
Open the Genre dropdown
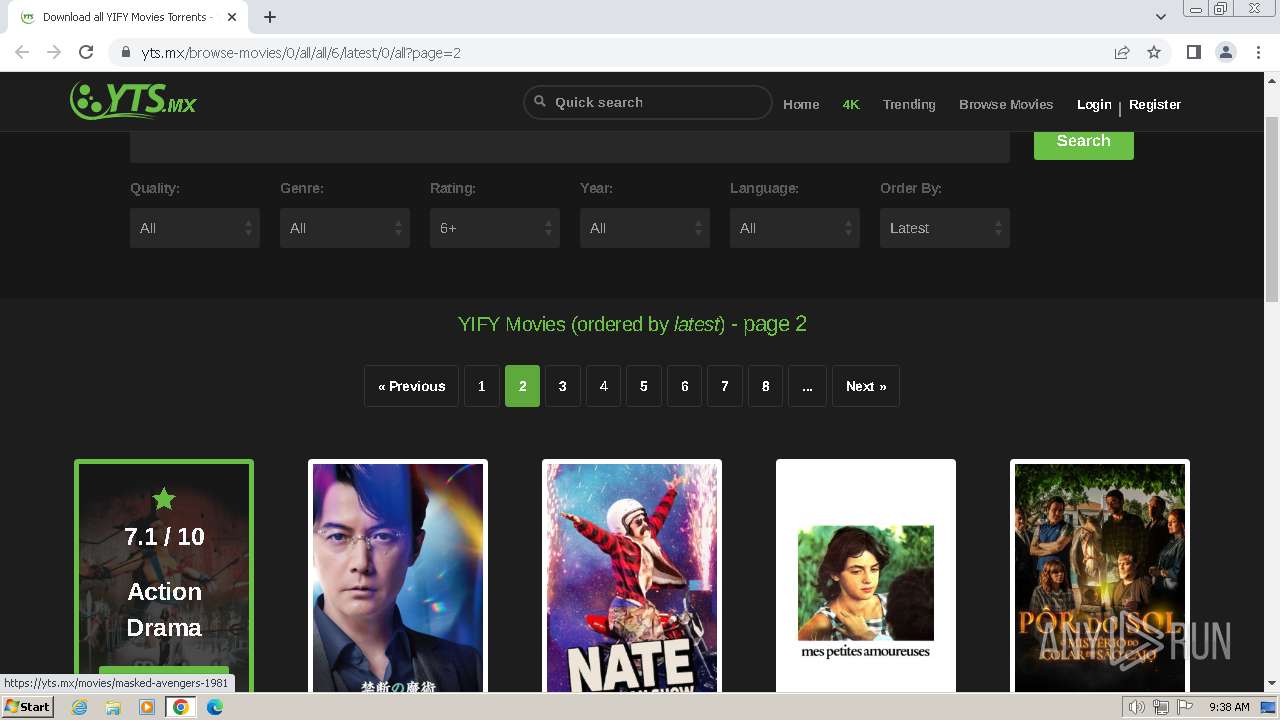345,228
